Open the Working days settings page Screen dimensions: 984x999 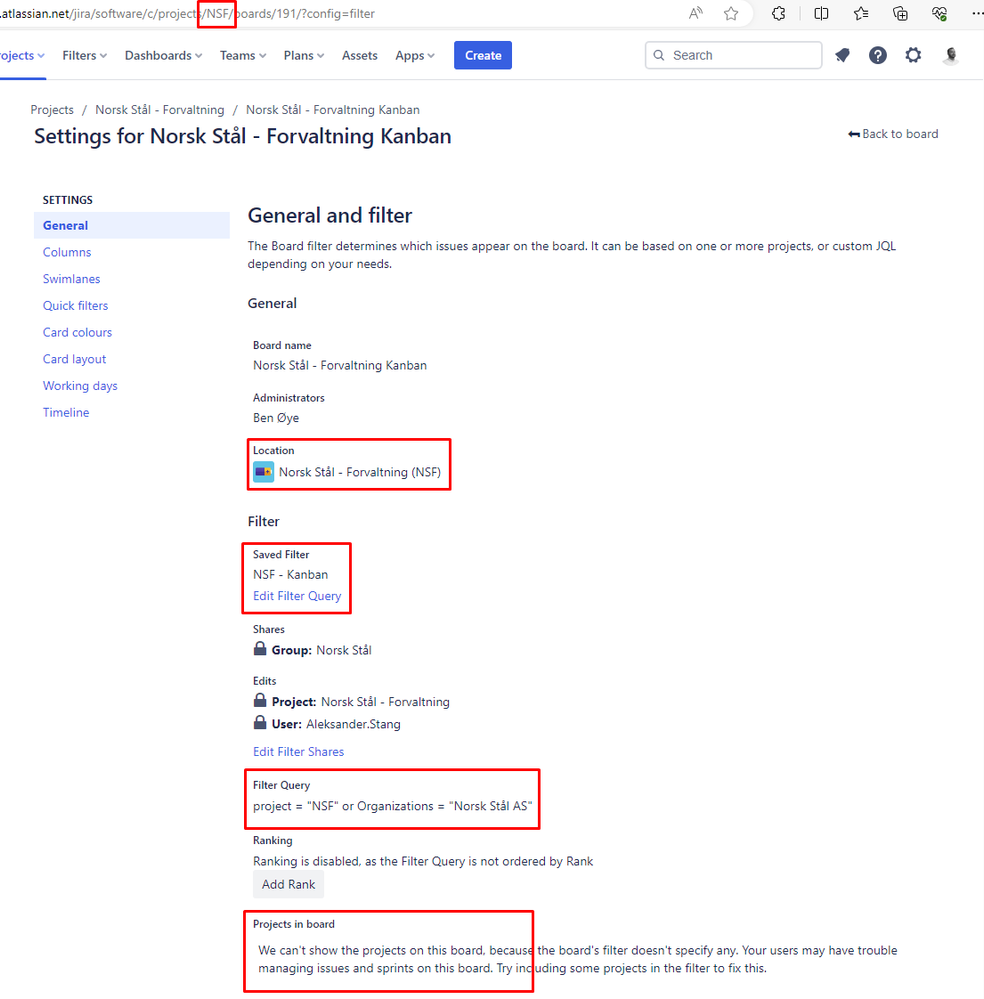(80, 386)
